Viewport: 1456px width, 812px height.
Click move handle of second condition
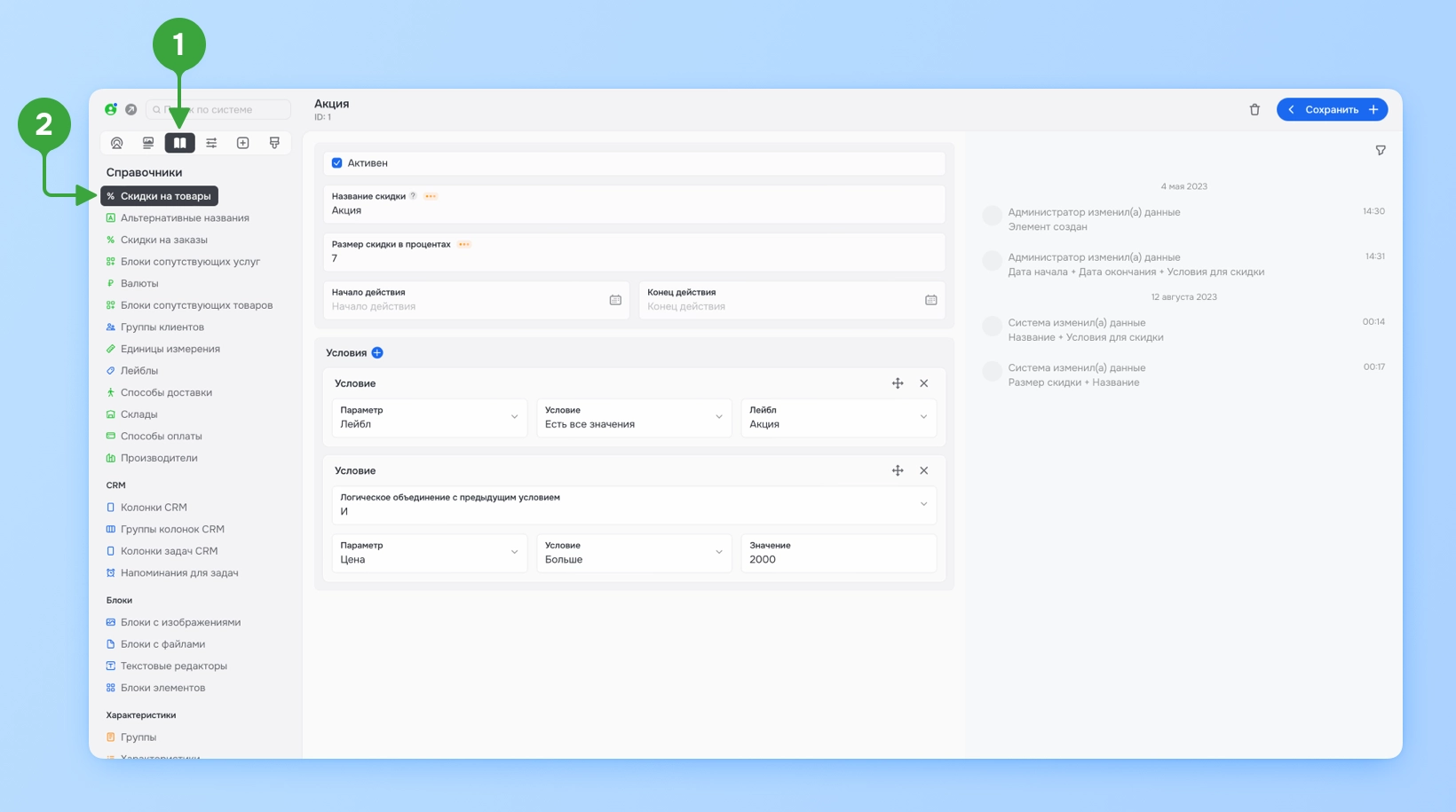pyautogui.click(x=898, y=471)
